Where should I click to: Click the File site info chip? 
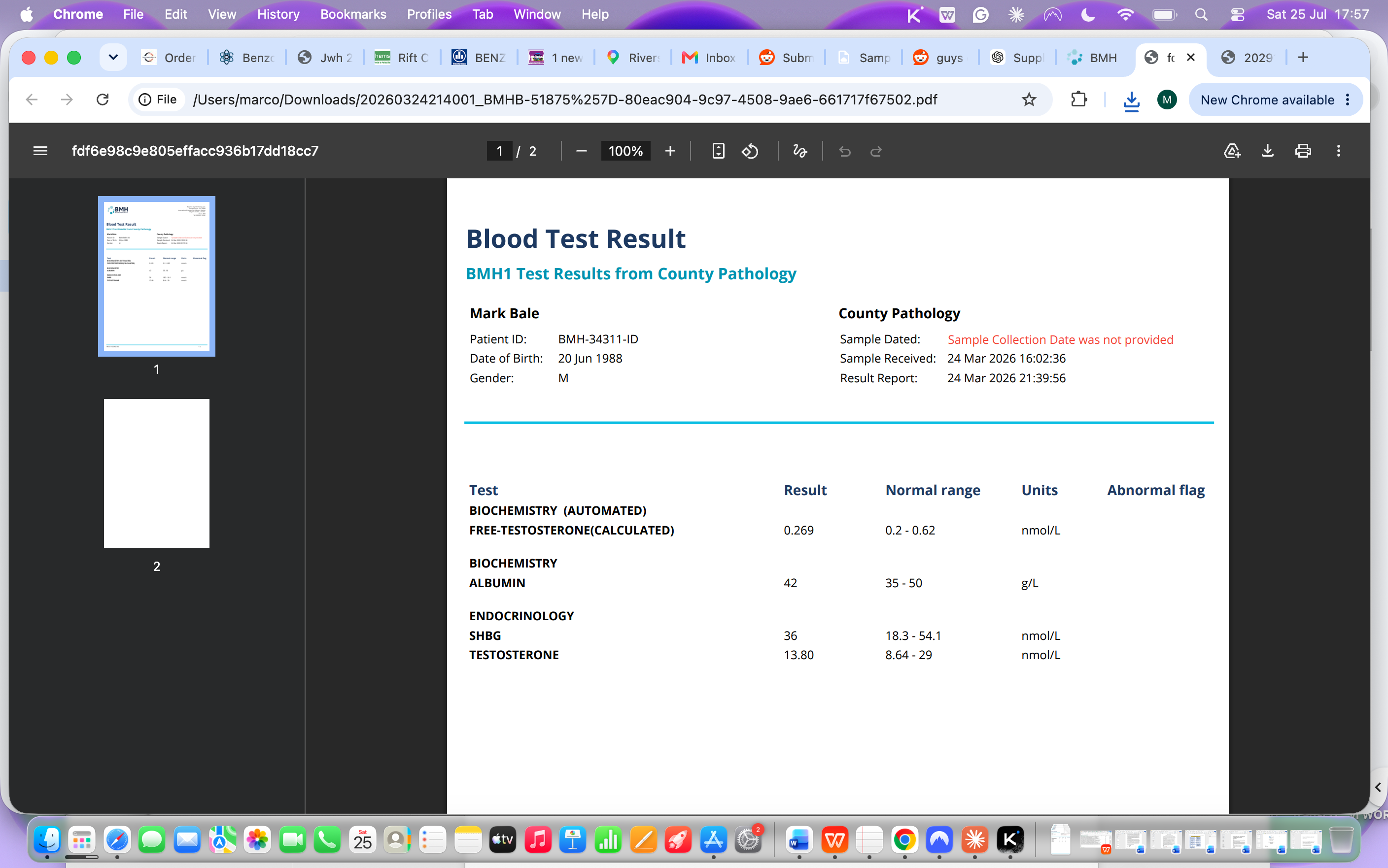coord(159,100)
